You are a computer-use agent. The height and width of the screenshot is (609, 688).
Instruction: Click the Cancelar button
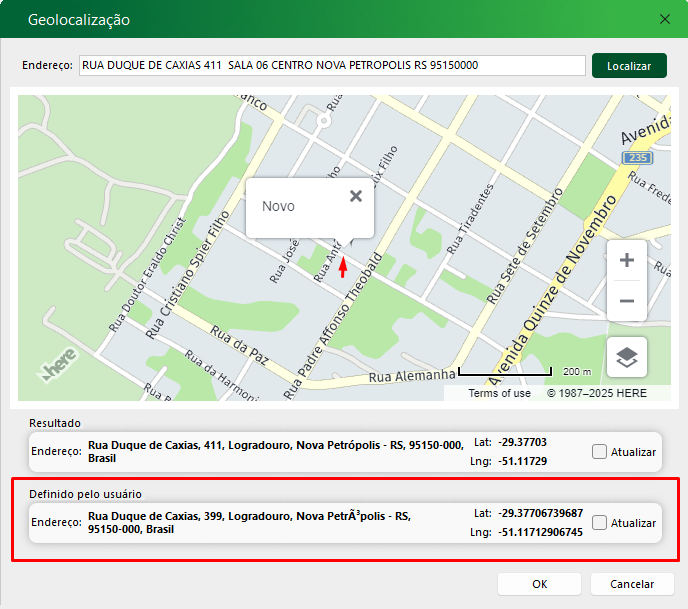point(632,584)
